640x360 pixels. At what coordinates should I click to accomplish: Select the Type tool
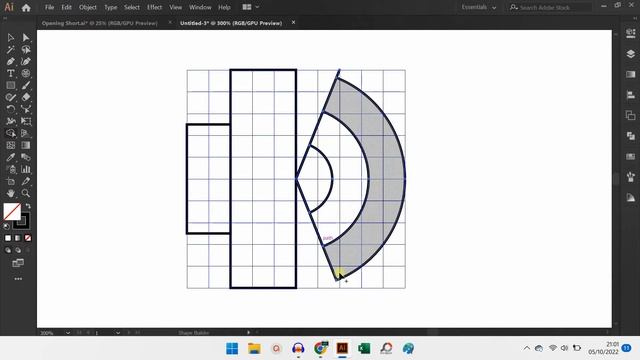click(11, 73)
